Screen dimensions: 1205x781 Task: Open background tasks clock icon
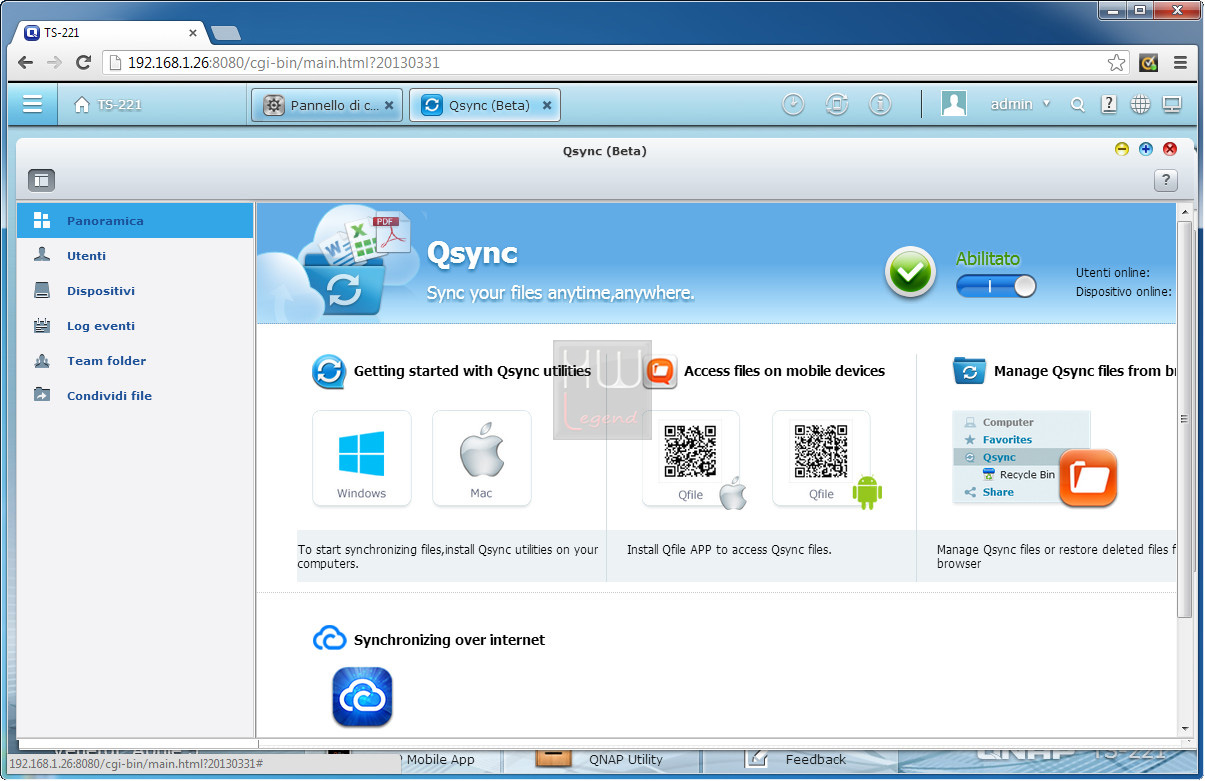pyautogui.click(x=793, y=104)
